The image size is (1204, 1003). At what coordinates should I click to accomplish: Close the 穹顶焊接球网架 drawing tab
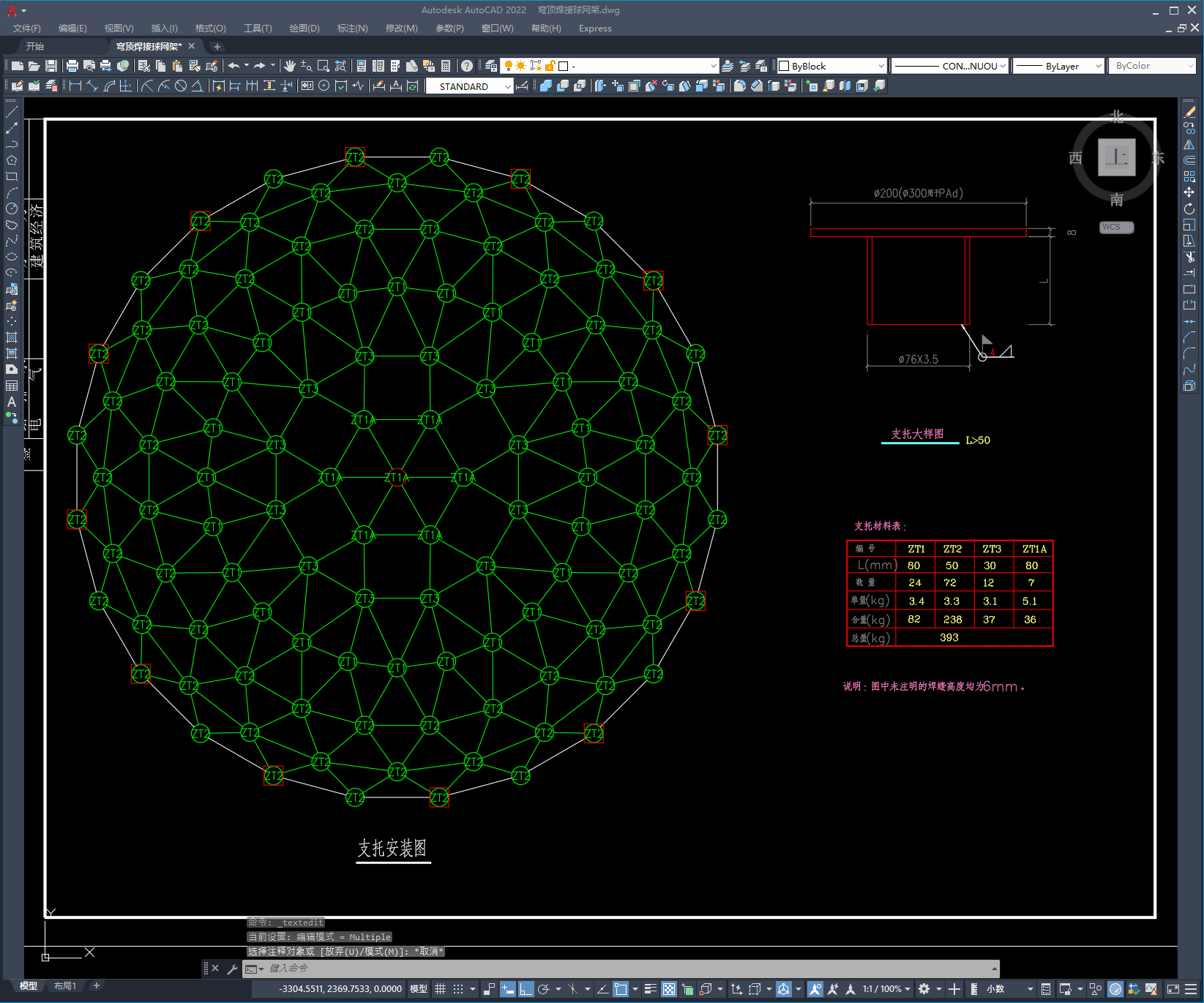point(192,46)
